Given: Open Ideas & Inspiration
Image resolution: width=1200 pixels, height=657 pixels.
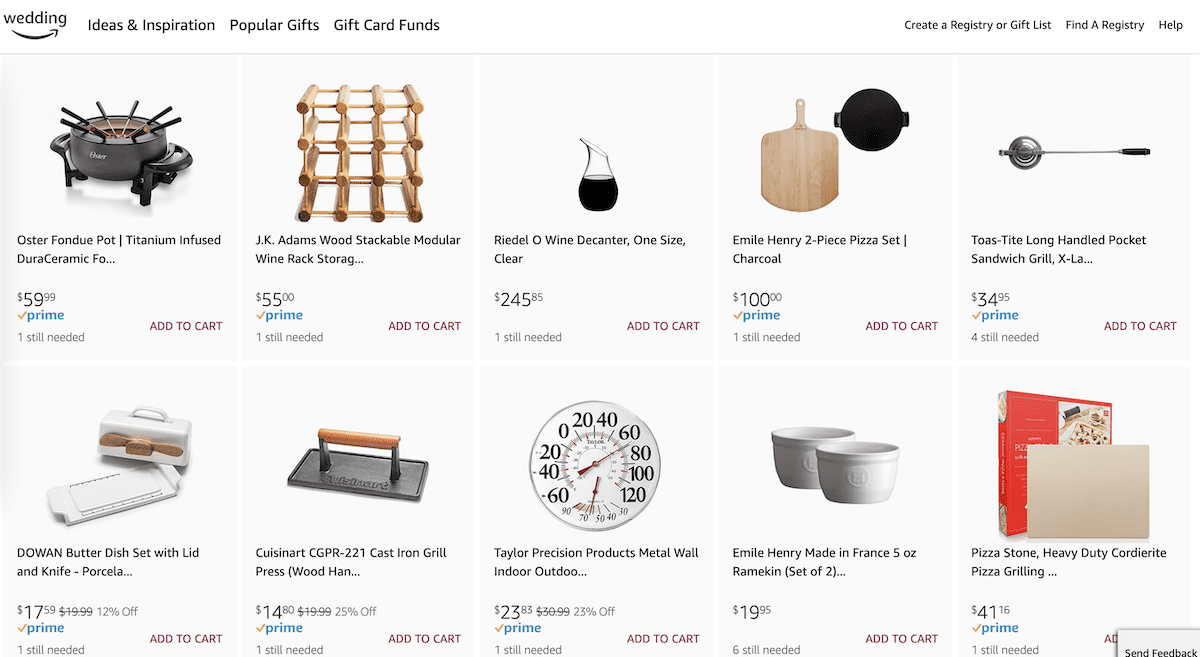Looking at the screenshot, I should pos(151,25).
